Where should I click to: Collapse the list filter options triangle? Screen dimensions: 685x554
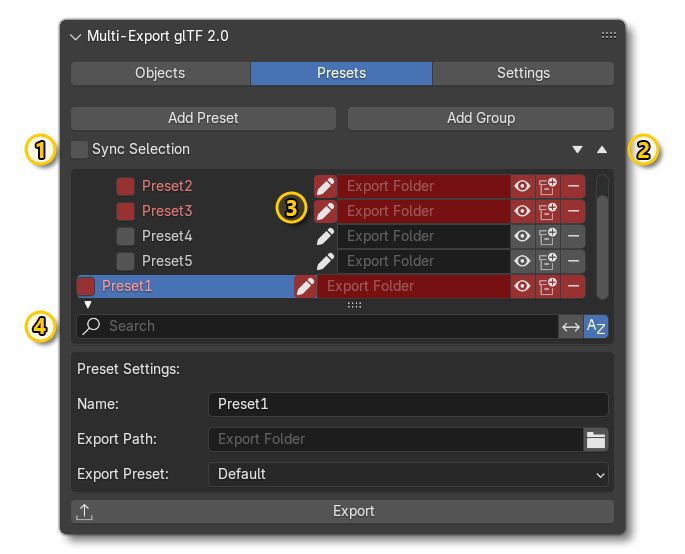(88, 305)
